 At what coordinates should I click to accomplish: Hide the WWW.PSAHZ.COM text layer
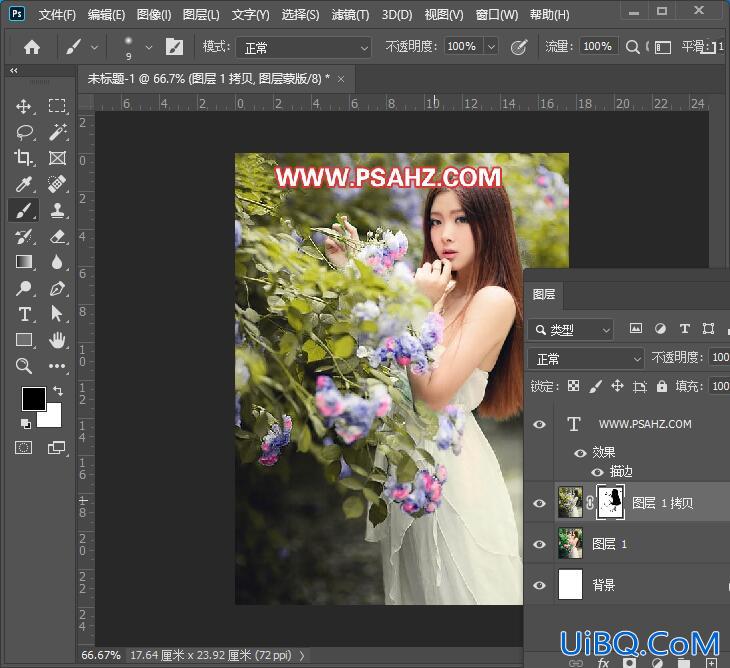[x=539, y=424]
